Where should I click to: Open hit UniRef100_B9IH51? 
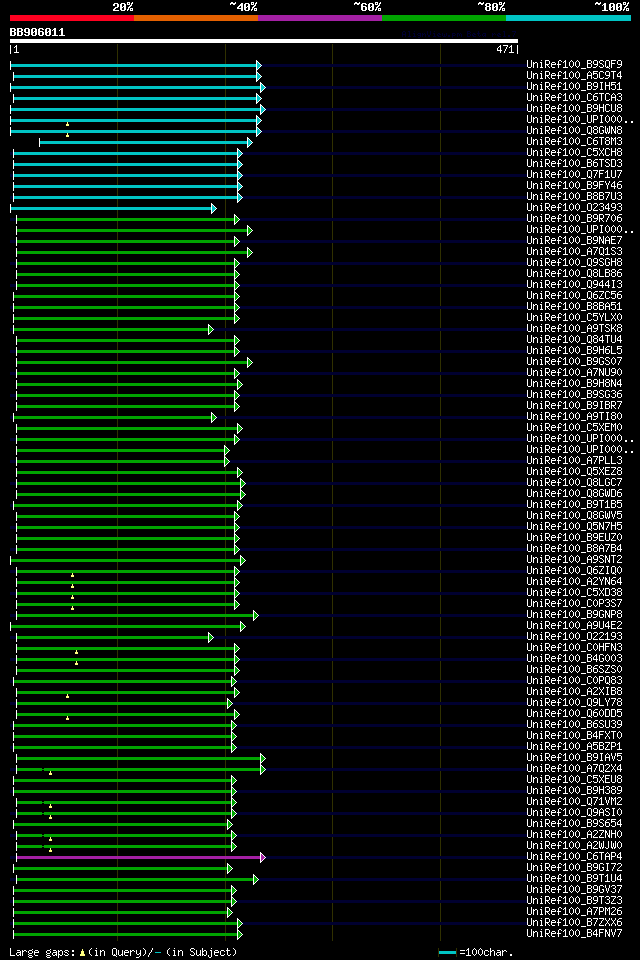click(574, 86)
